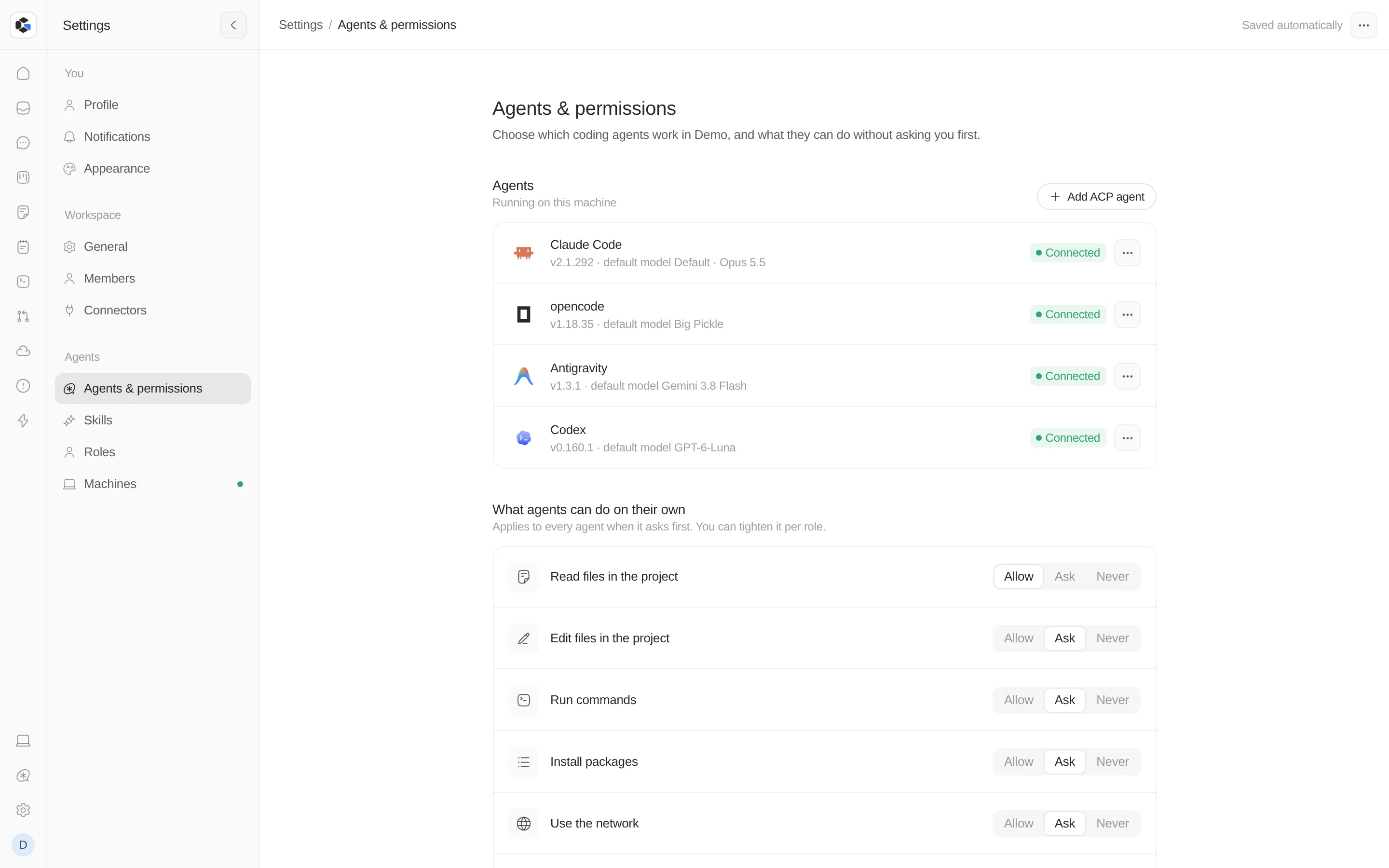Open the Claude Code more options menu
The height and width of the screenshot is (868, 1389).
(x=1127, y=253)
